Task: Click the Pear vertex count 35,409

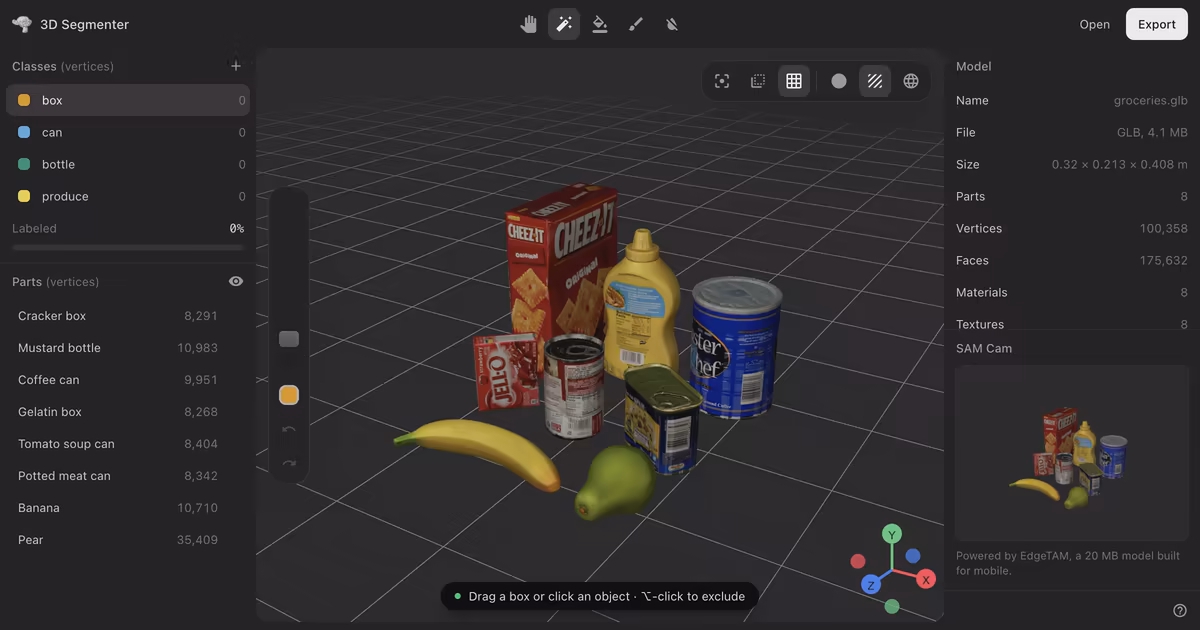Action: click(x=197, y=540)
